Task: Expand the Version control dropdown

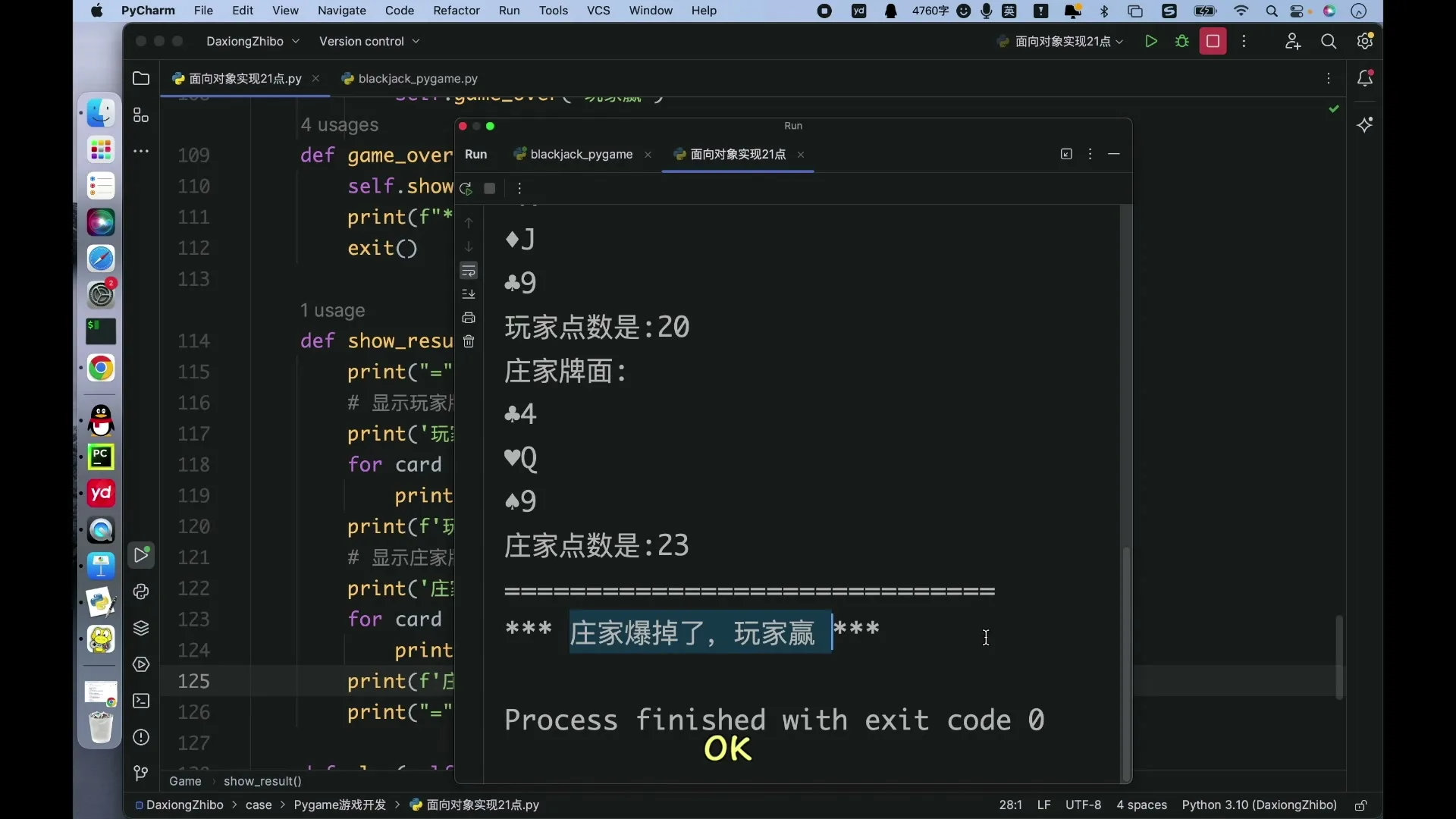Action: click(369, 42)
